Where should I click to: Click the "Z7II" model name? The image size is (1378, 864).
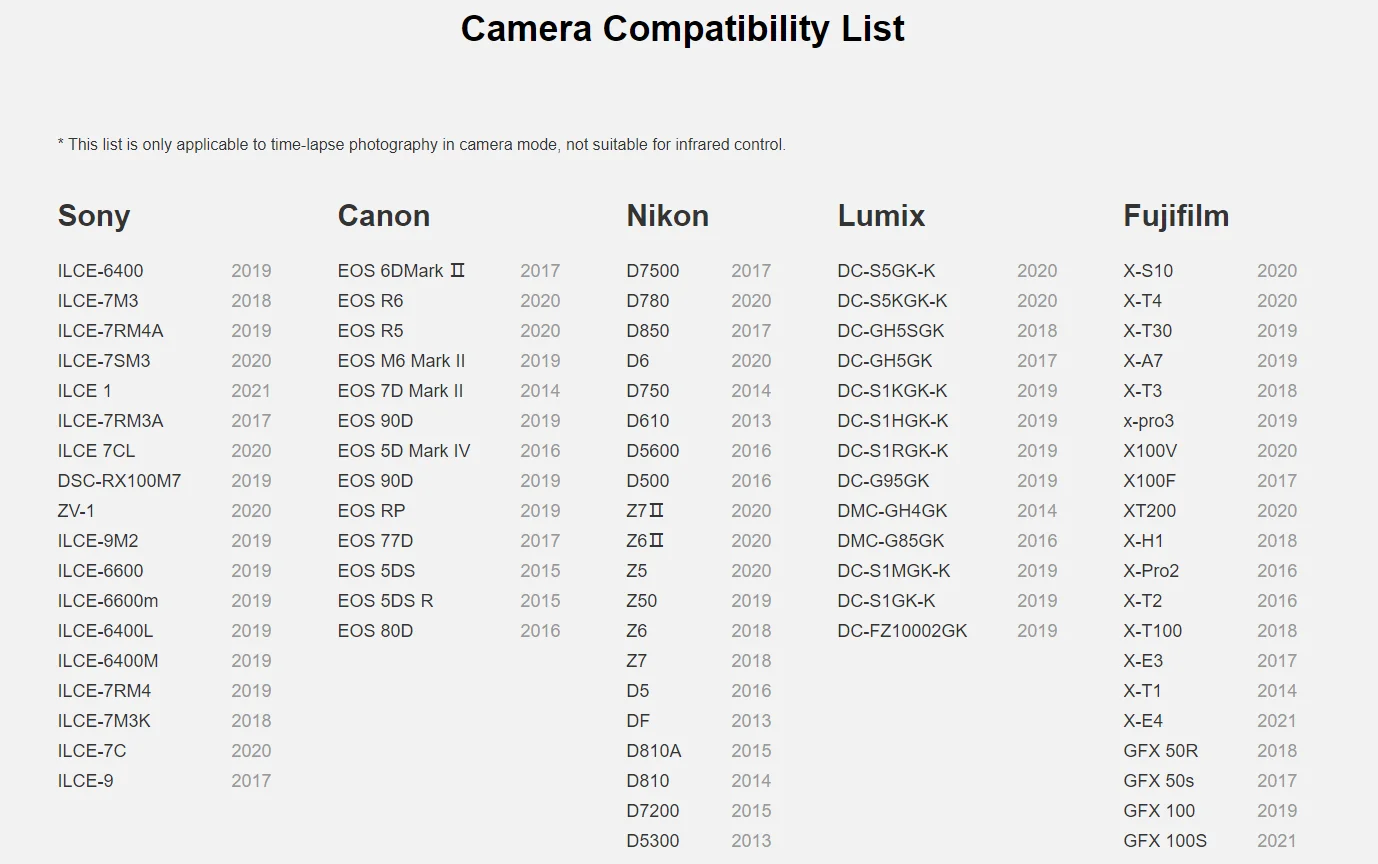point(646,511)
